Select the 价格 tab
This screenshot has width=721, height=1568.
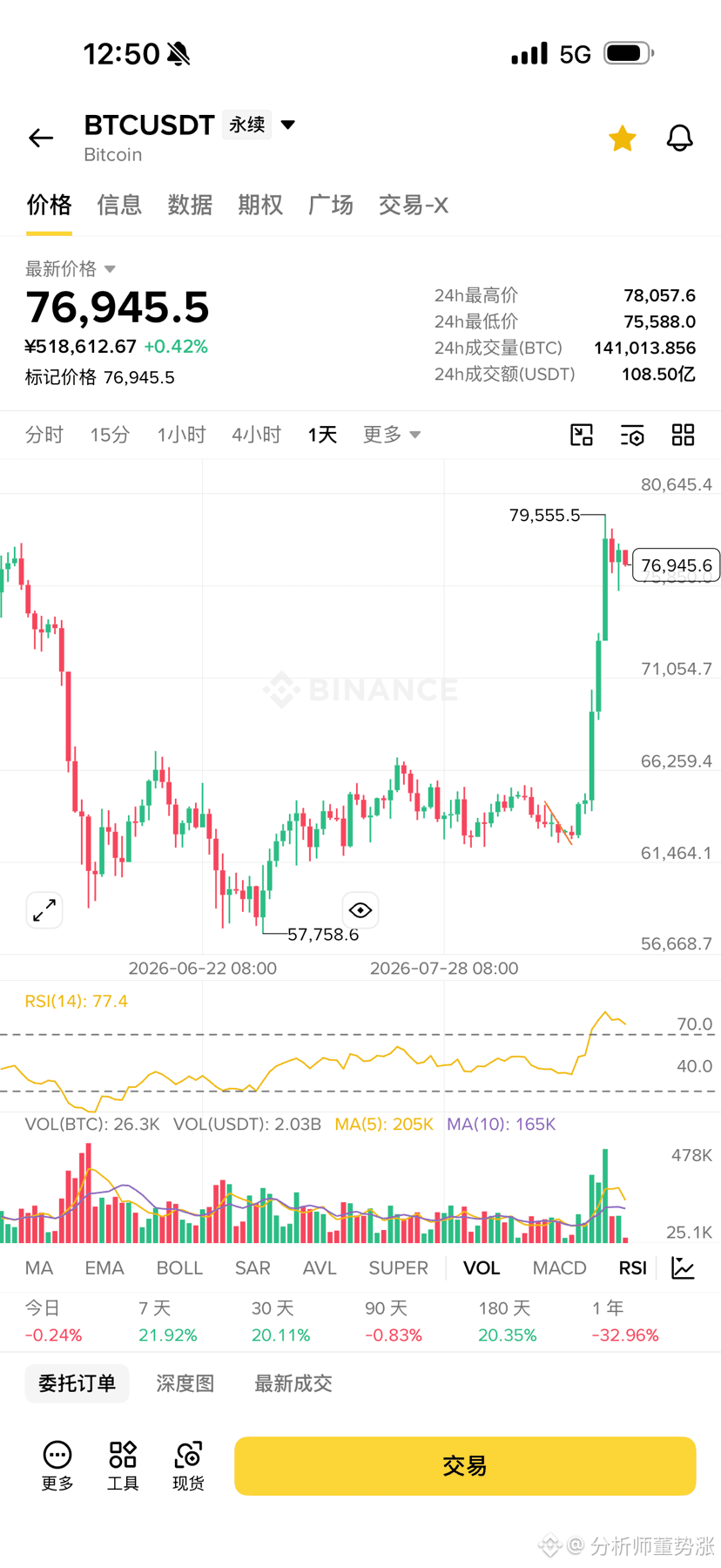coord(49,205)
